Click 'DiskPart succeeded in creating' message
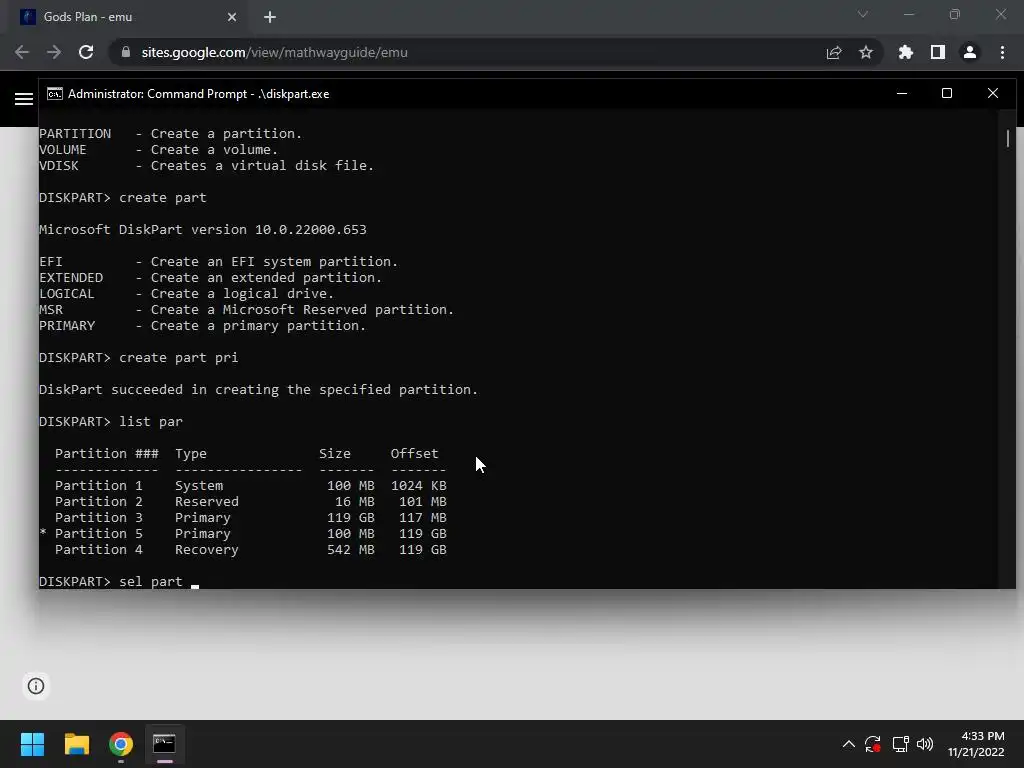The width and height of the screenshot is (1024, 768). 258,390
